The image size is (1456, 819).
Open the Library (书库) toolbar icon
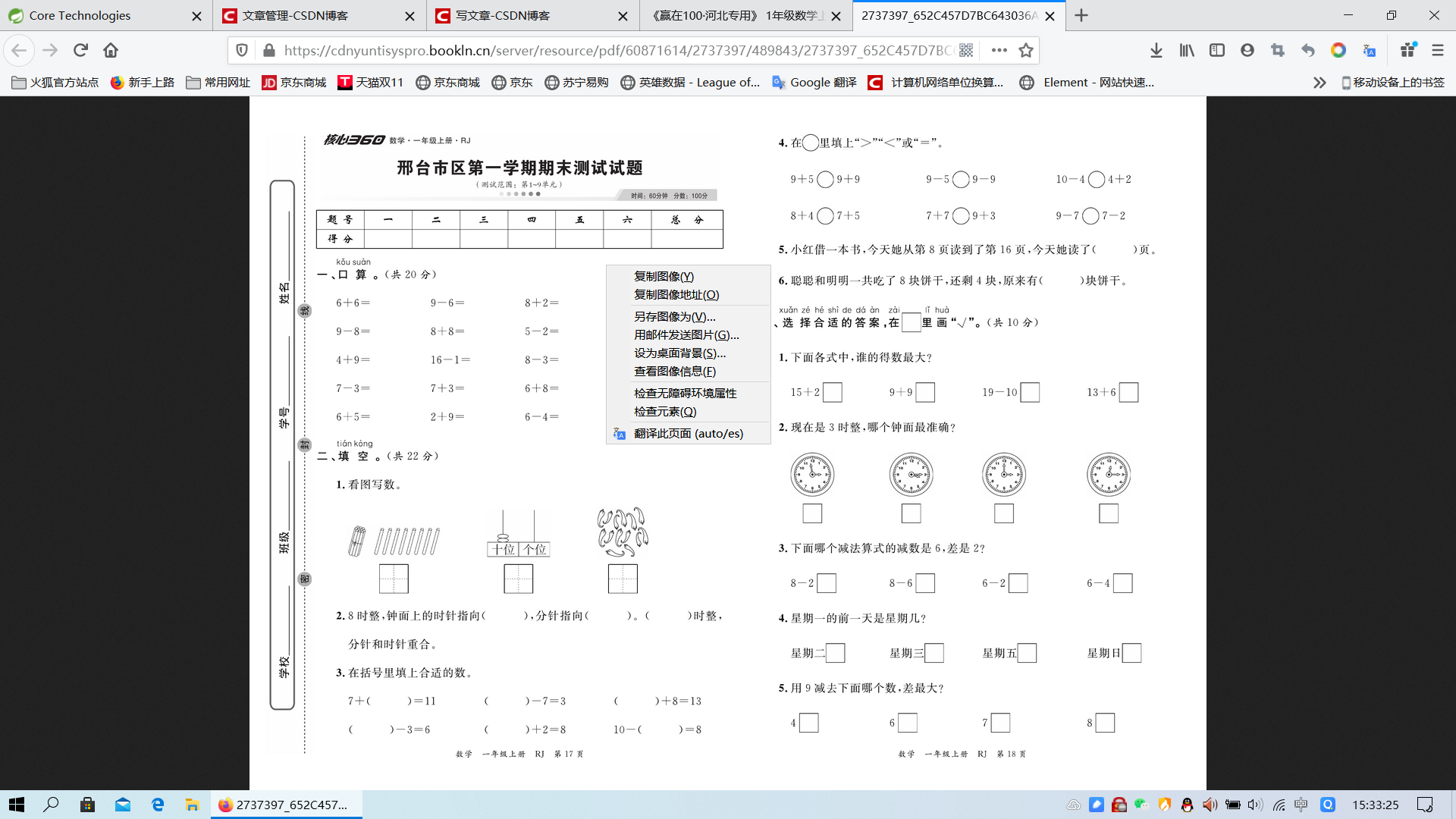[1187, 50]
